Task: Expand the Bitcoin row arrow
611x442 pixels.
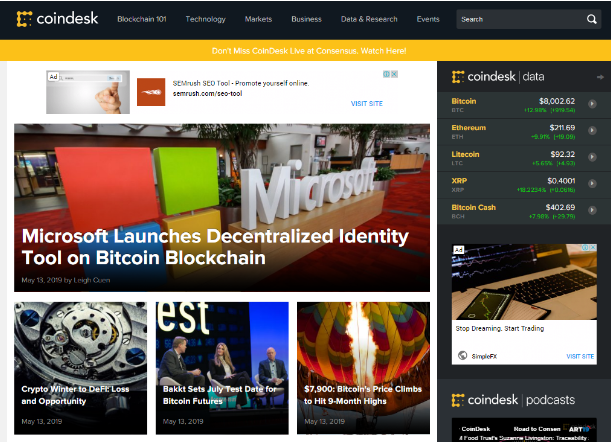Action: click(592, 104)
